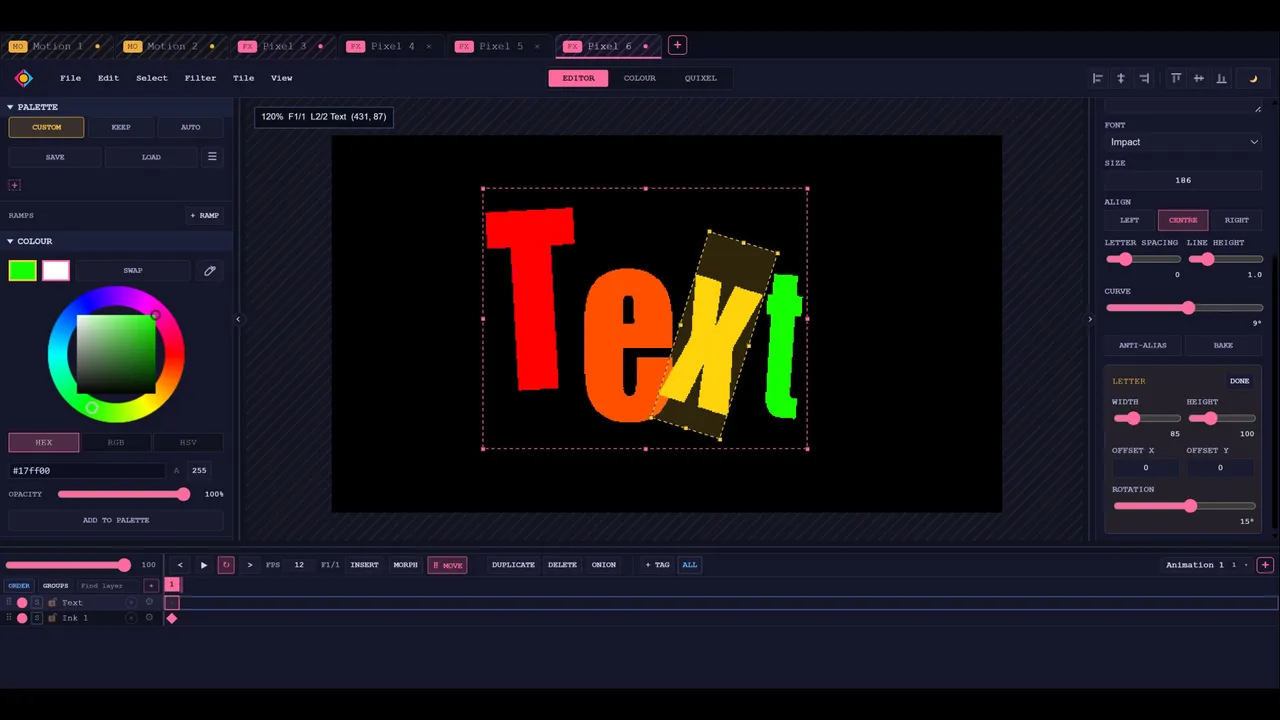1280x720 pixels.
Task: Open palette hamburger menu icon
Action: (212, 157)
